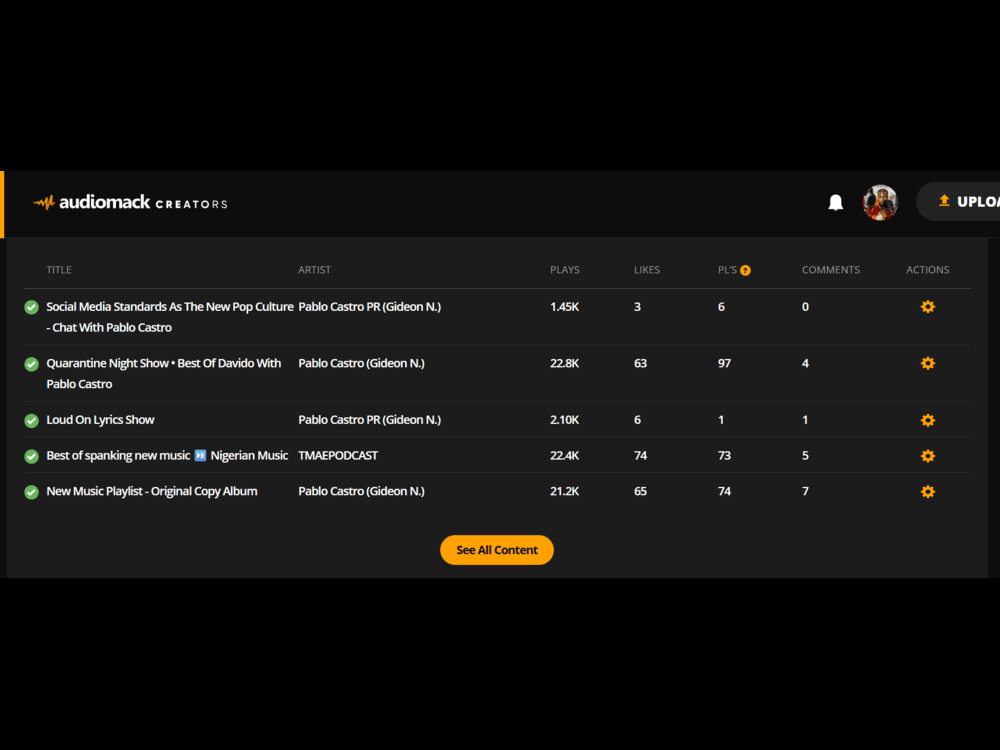Click green check status for Quarantine Night Show
This screenshot has width=1000, height=750.
(31, 364)
